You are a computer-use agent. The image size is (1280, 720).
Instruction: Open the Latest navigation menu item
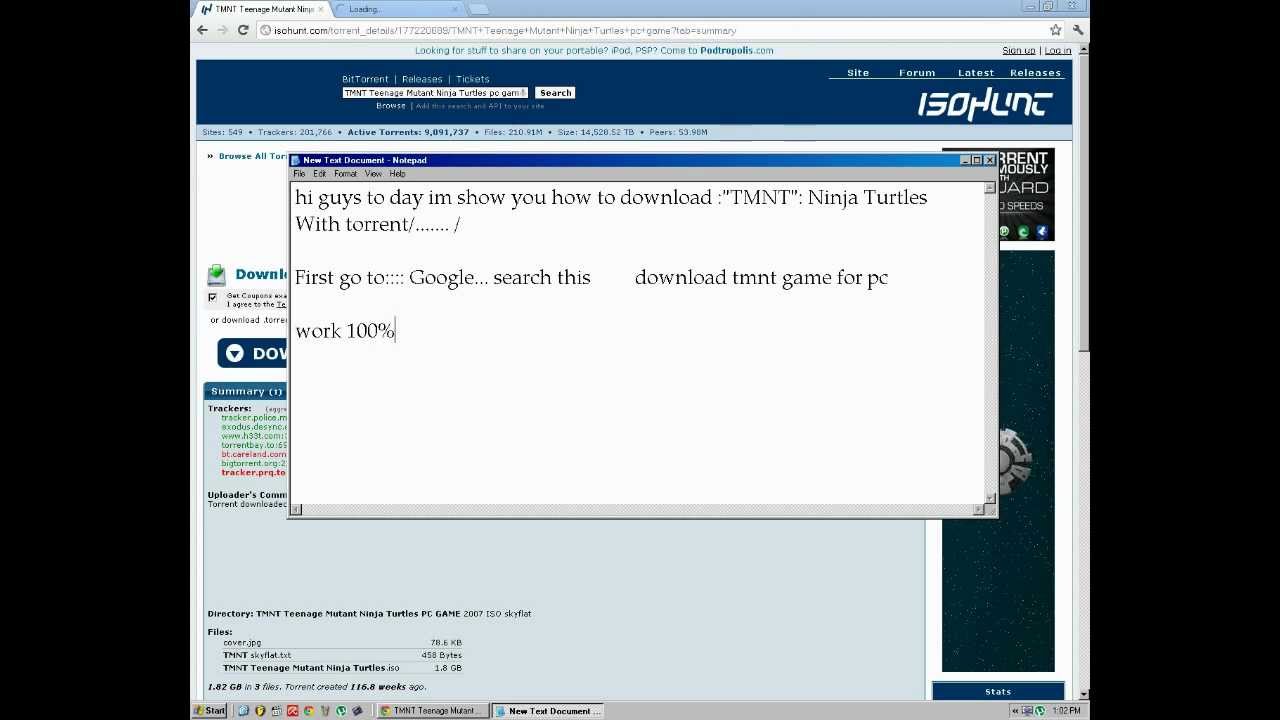tap(976, 73)
